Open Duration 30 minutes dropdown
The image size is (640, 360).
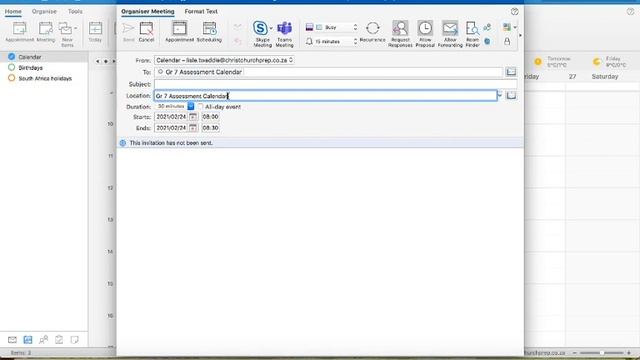[191, 106]
